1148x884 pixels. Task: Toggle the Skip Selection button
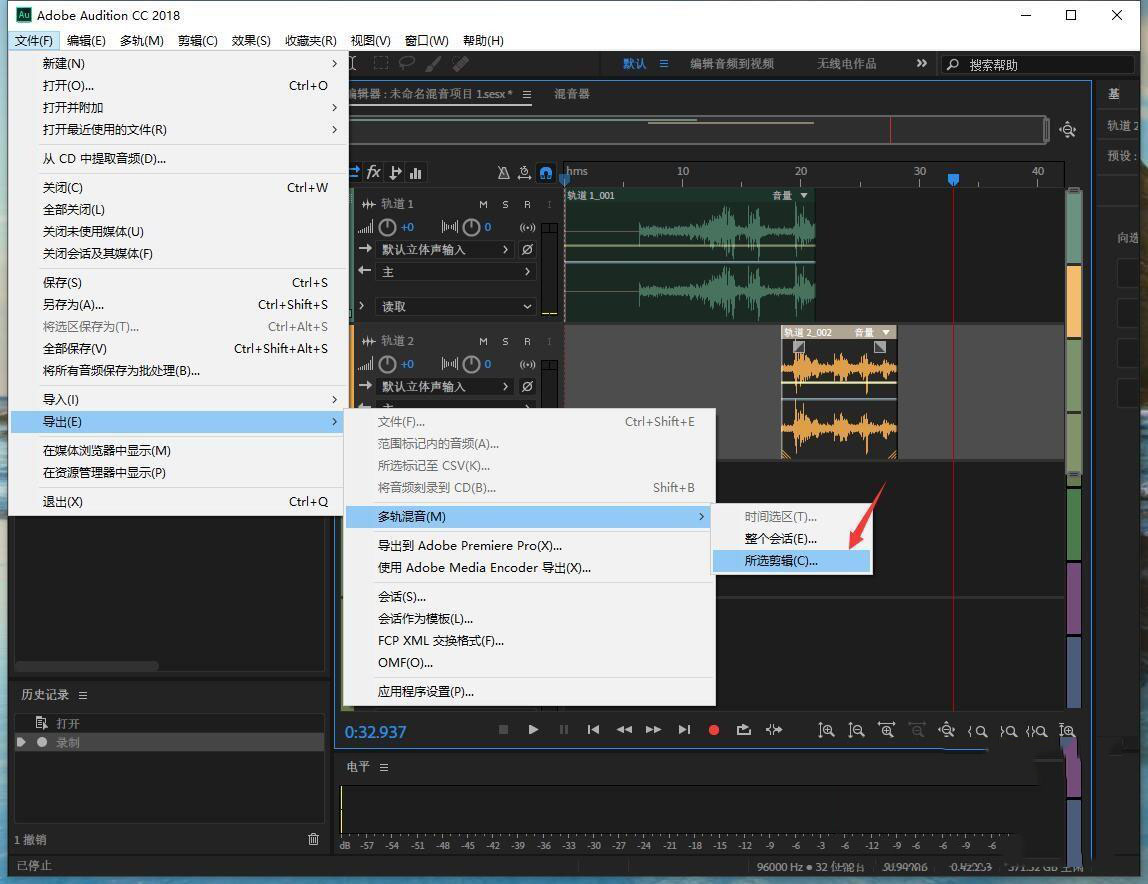click(774, 729)
